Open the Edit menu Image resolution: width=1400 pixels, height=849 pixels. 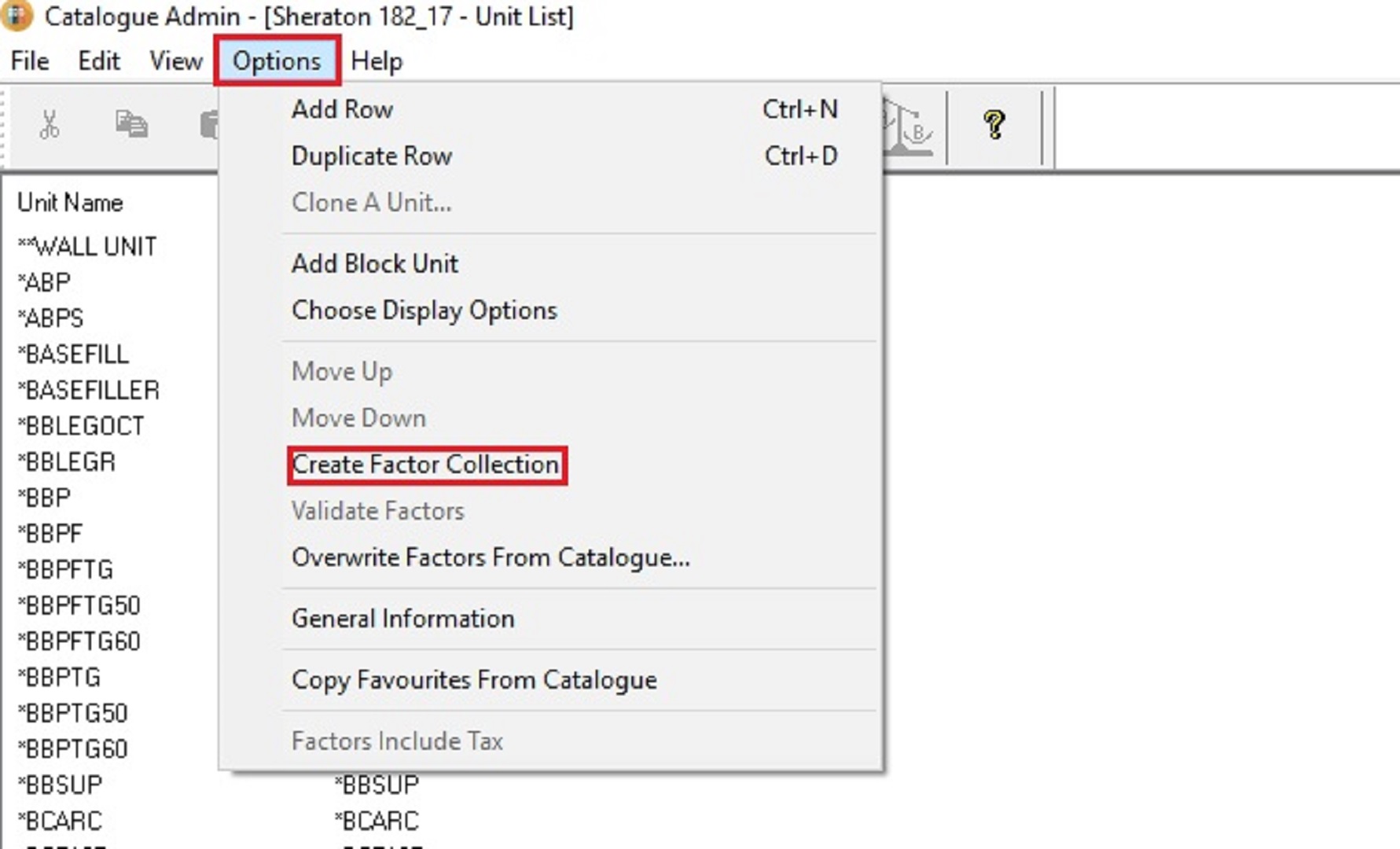[x=99, y=61]
